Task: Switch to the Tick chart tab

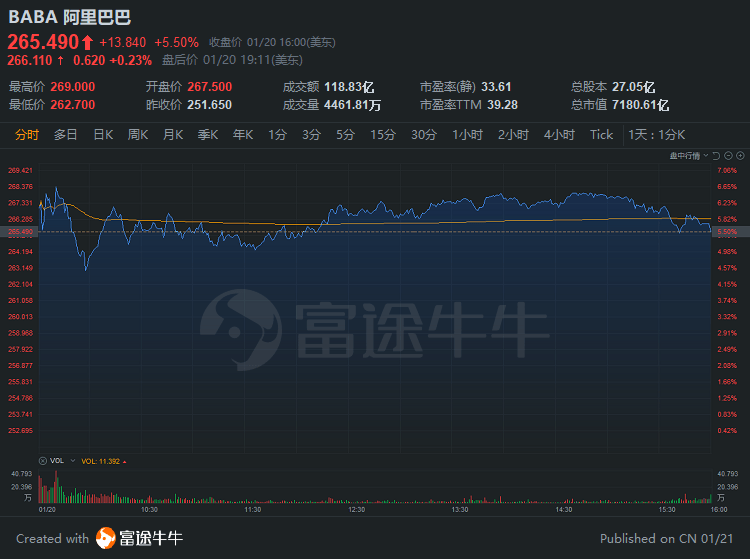Action: 601,135
